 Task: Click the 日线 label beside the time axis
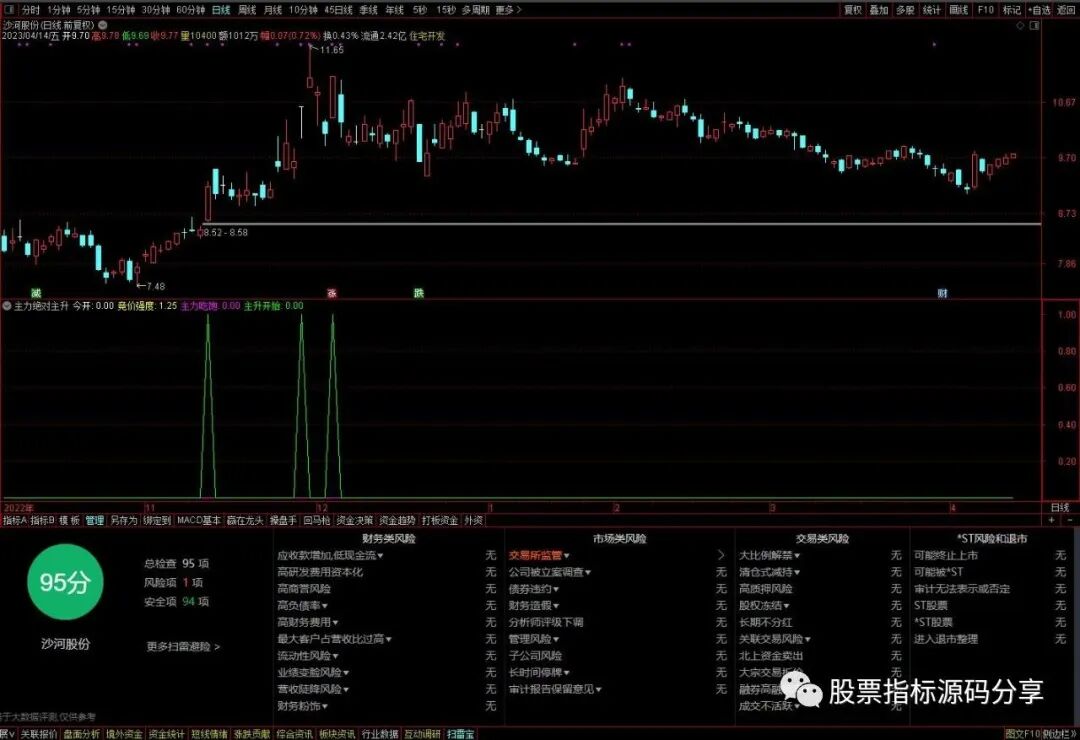click(1060, 508)
